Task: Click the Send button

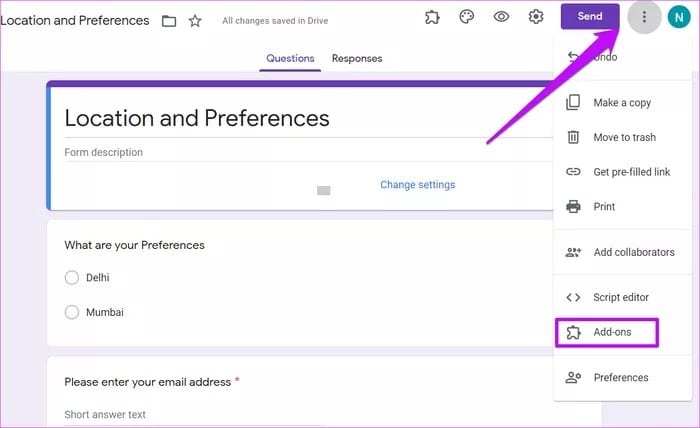Action: click(590, 17)
